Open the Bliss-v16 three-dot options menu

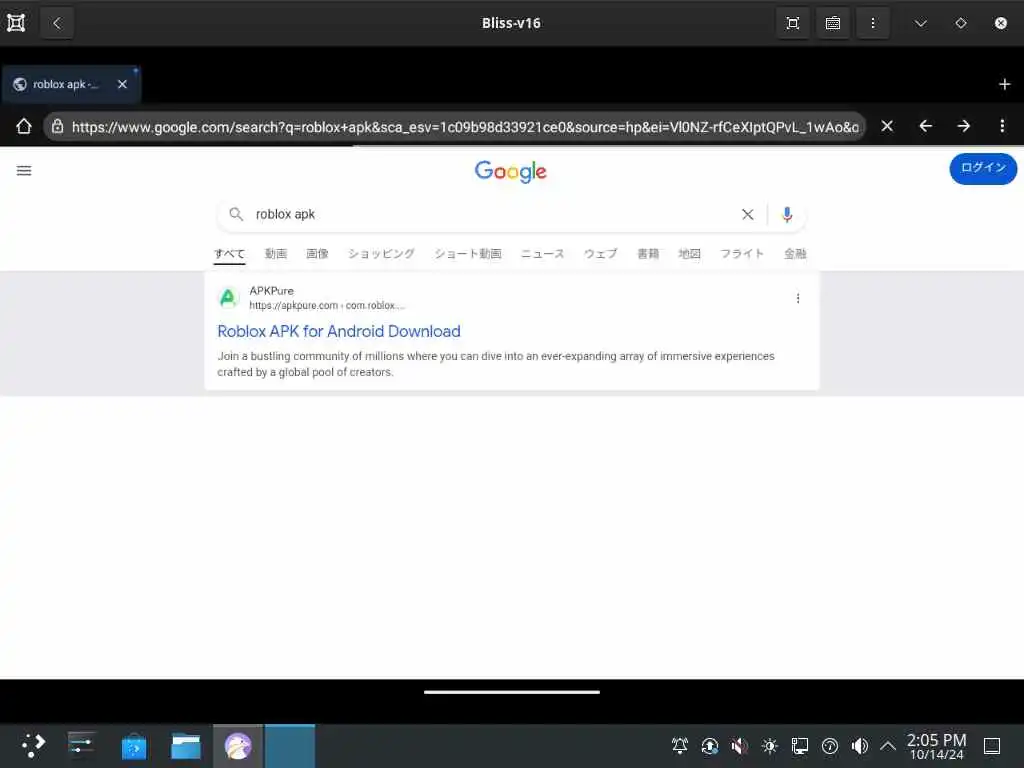(873, 23)
